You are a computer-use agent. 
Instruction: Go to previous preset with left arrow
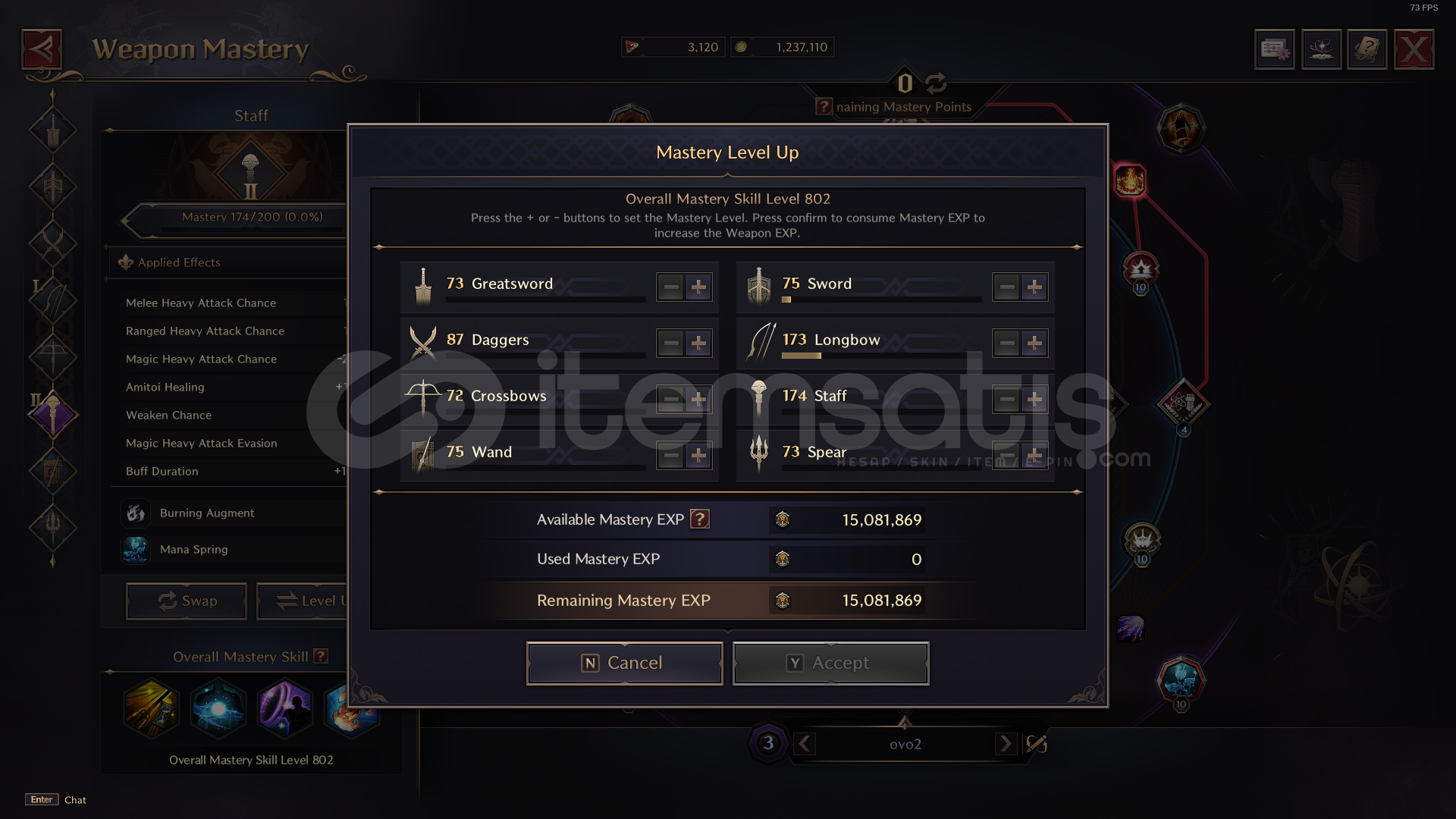point(805,744)
